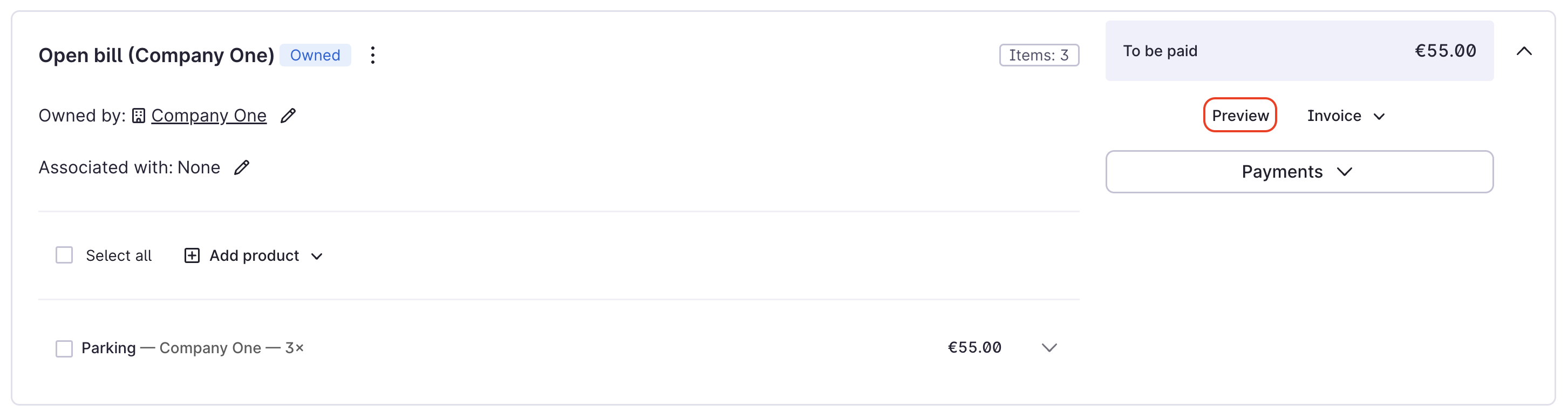Screen dimensions: 1568x418
Task: Click the Items: 3 badge
Action: [x=1039, y=56]
